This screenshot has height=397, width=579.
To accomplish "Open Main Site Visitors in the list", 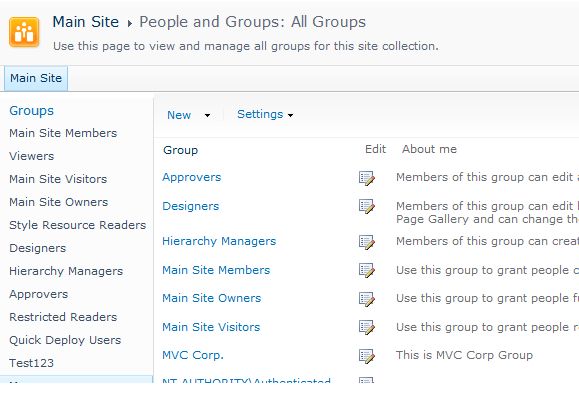I will tap(211, 327).
